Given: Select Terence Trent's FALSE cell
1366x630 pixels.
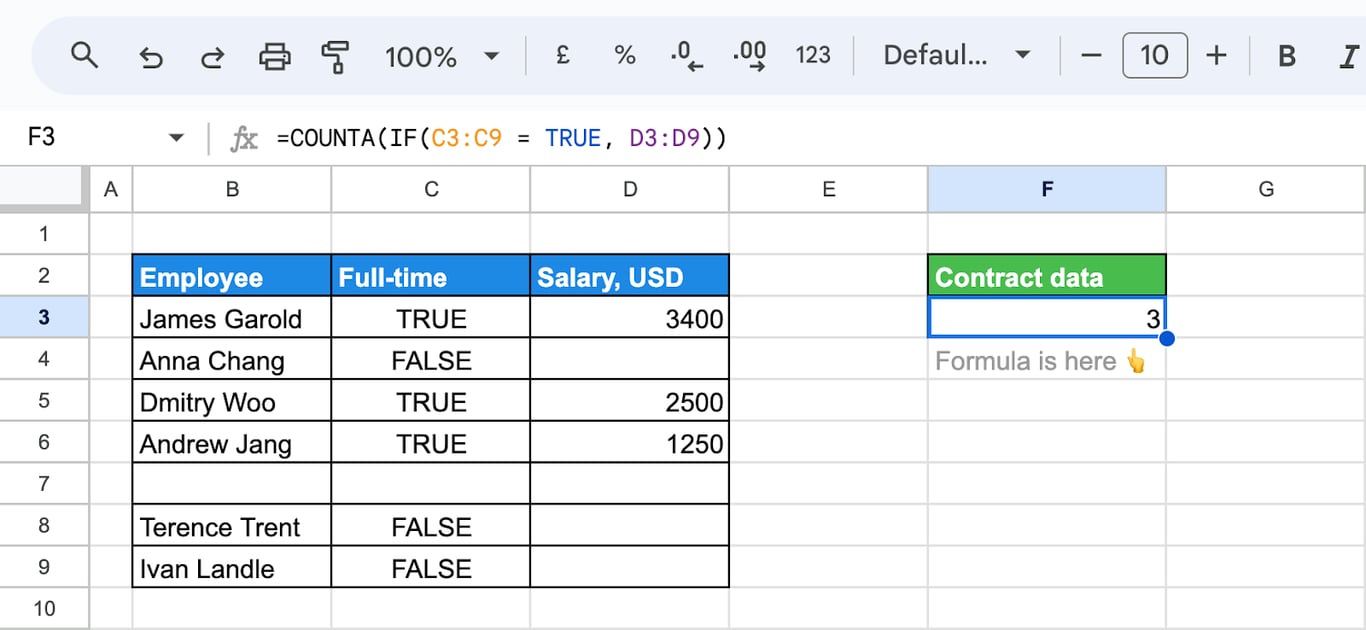Looking at the screenshot, I should [x=431, y=526].
